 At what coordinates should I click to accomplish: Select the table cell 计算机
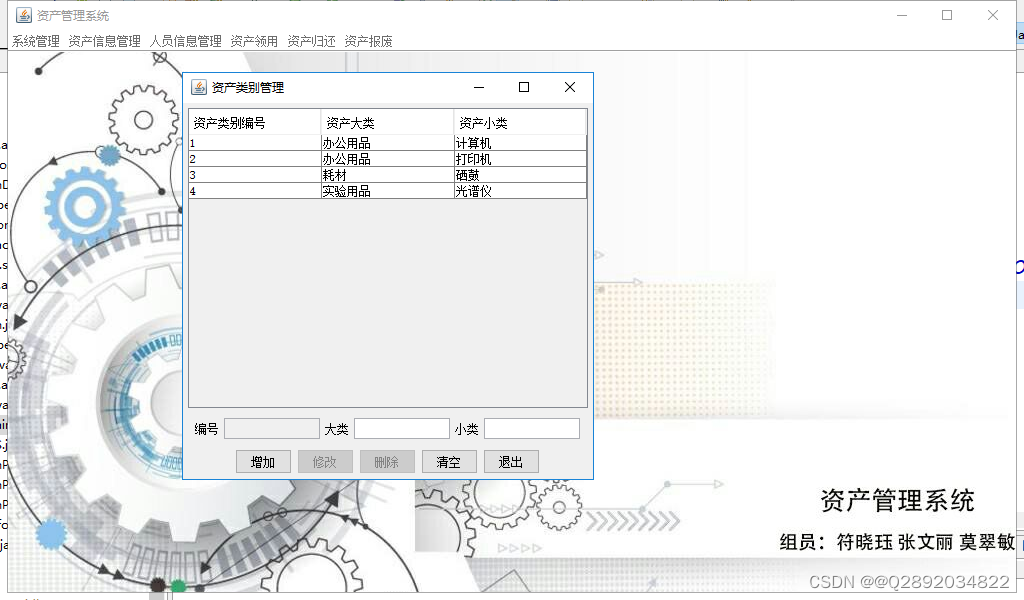[520, 143]
